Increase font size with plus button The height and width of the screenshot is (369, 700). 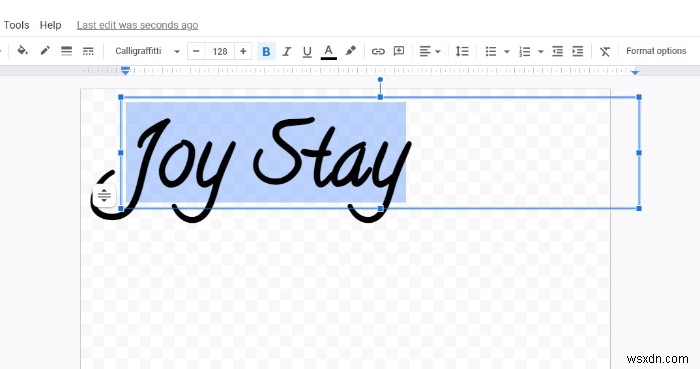coord(243,51)
